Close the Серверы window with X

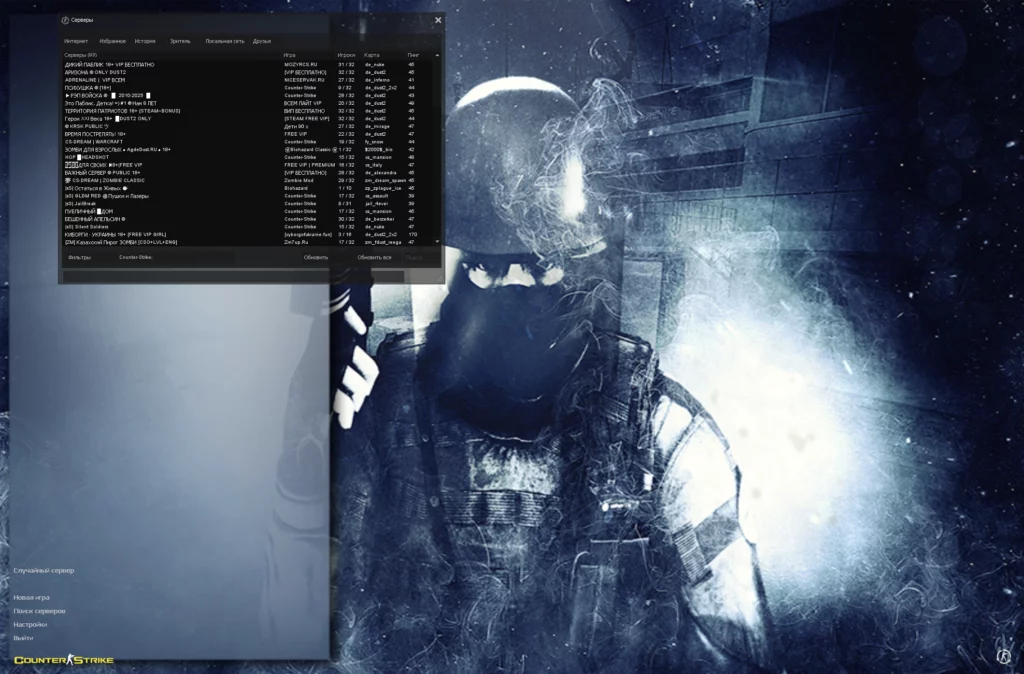click(x=437, y=19)
